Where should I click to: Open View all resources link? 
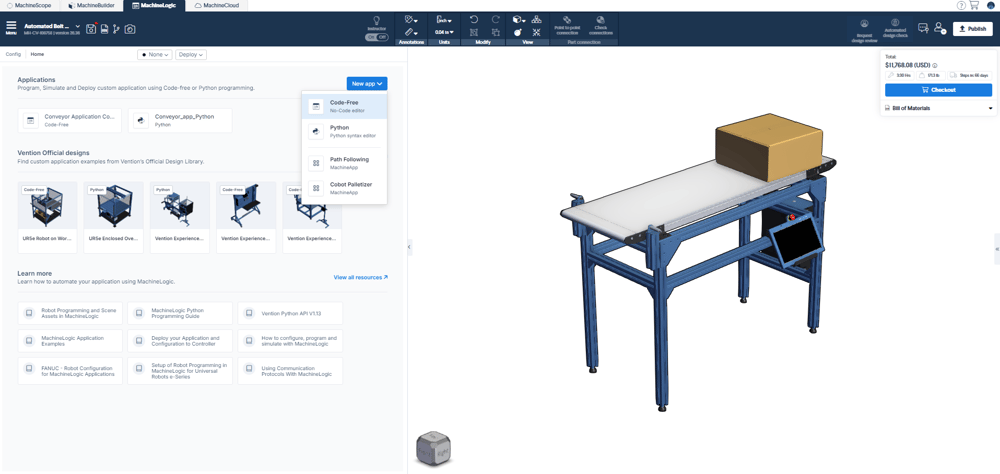coord(360,278)
